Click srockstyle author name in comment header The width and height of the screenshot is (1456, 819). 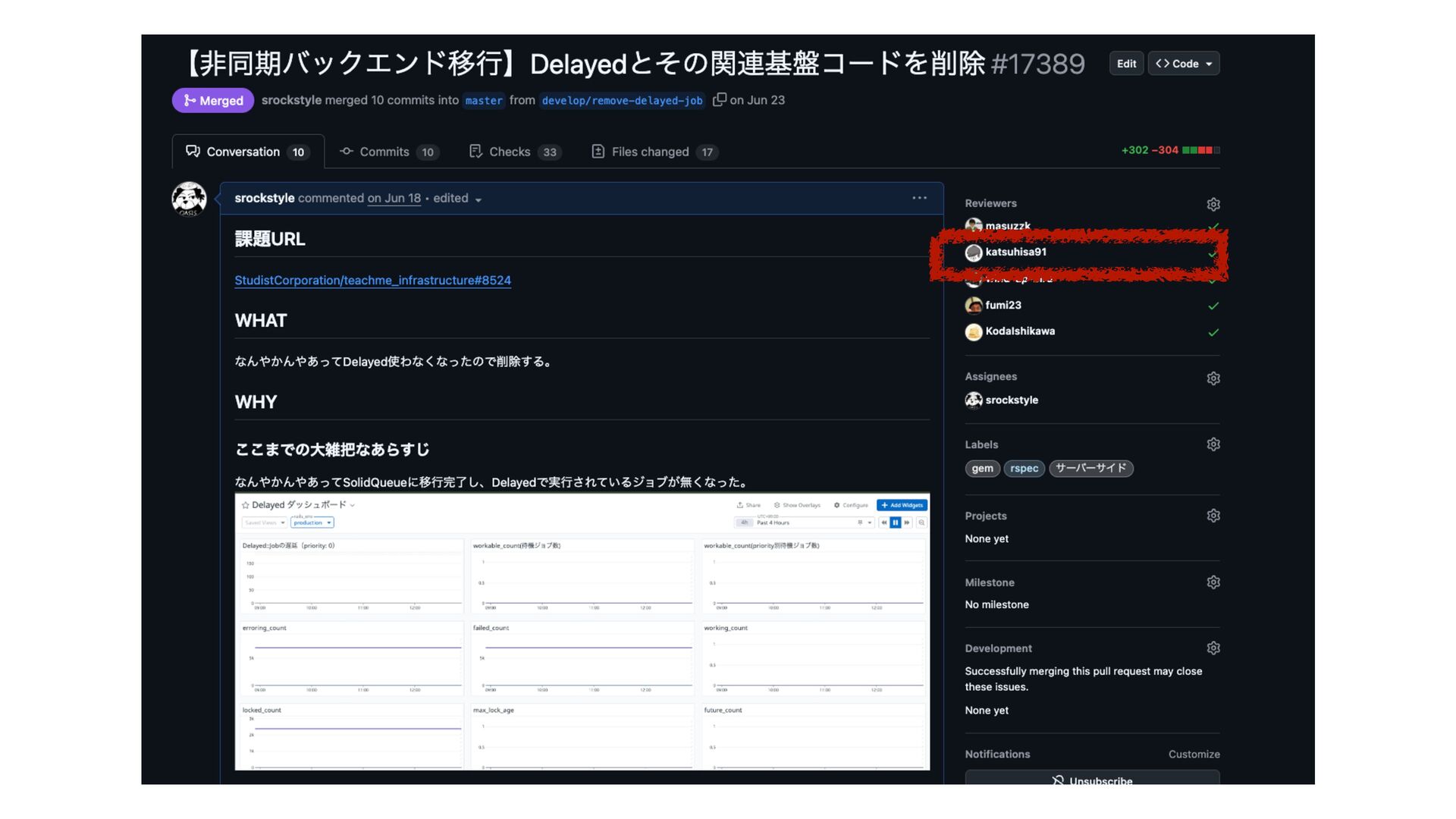tap(264, 198)
